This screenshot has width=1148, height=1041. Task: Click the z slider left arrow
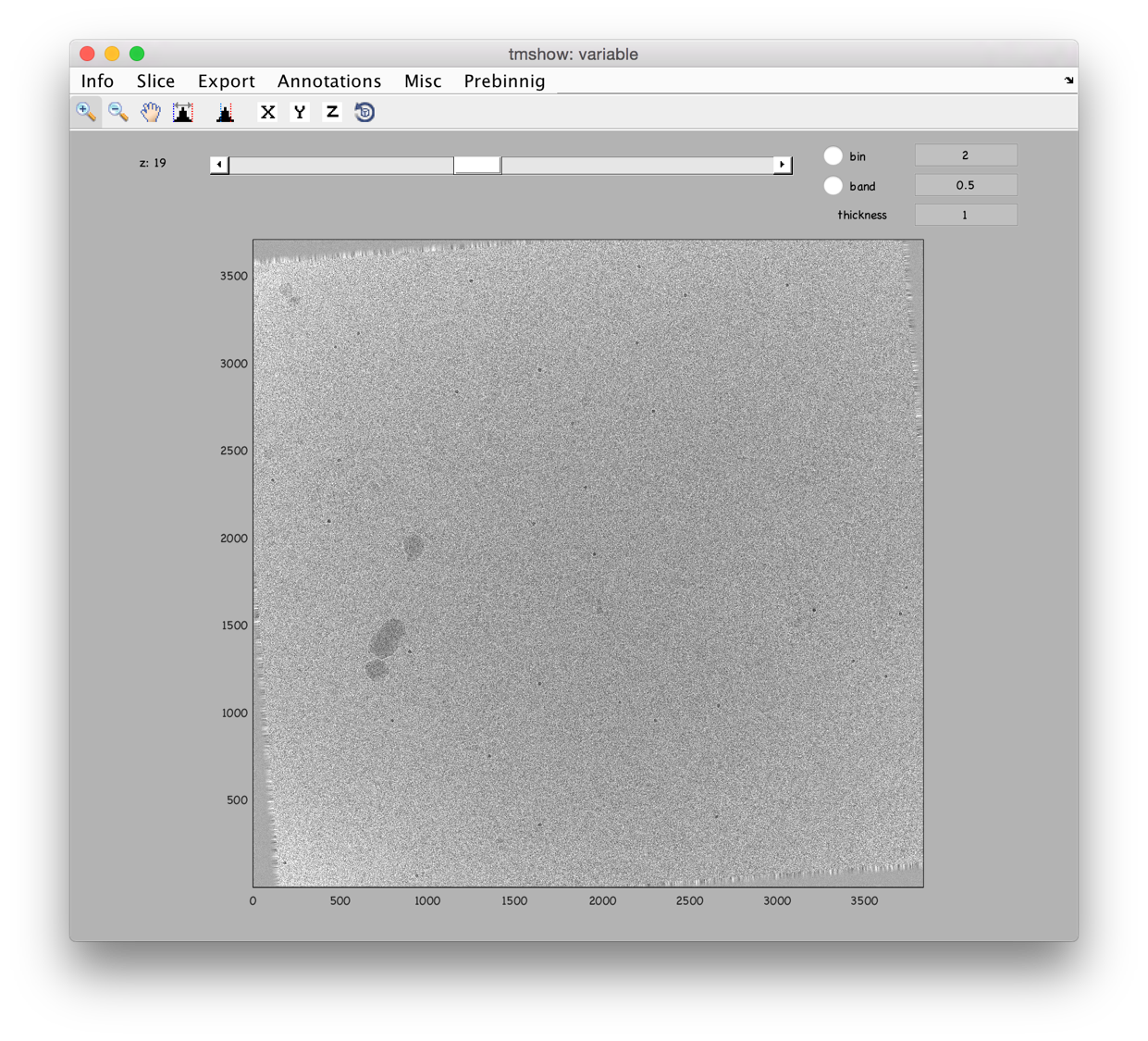(x=219, y=165)
